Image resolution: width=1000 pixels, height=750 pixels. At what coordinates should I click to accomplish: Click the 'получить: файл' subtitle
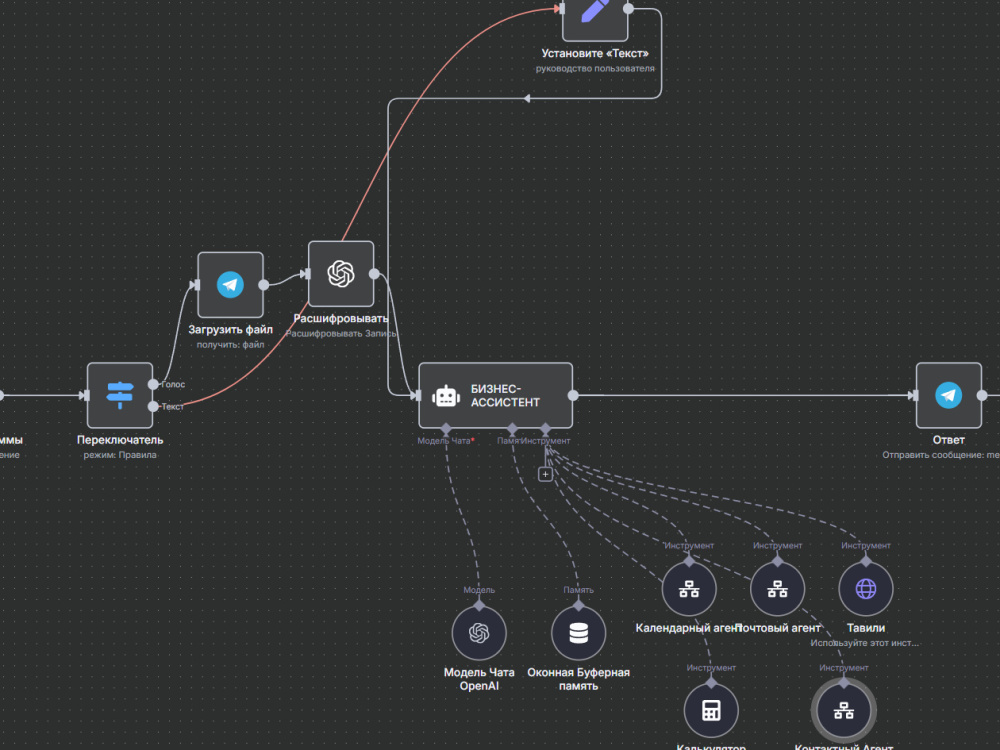[230, 345]
